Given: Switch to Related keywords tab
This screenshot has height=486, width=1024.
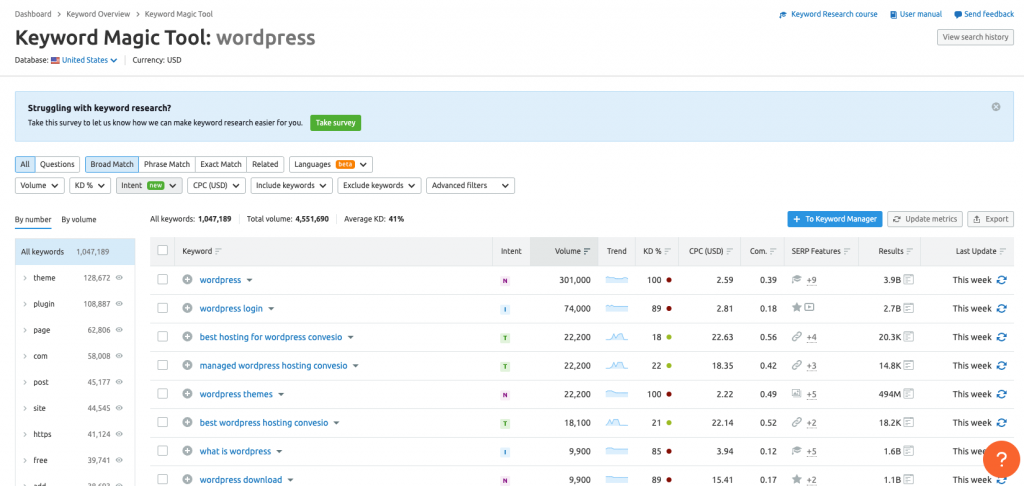Looking at the screenshot, I should (265, 165).
